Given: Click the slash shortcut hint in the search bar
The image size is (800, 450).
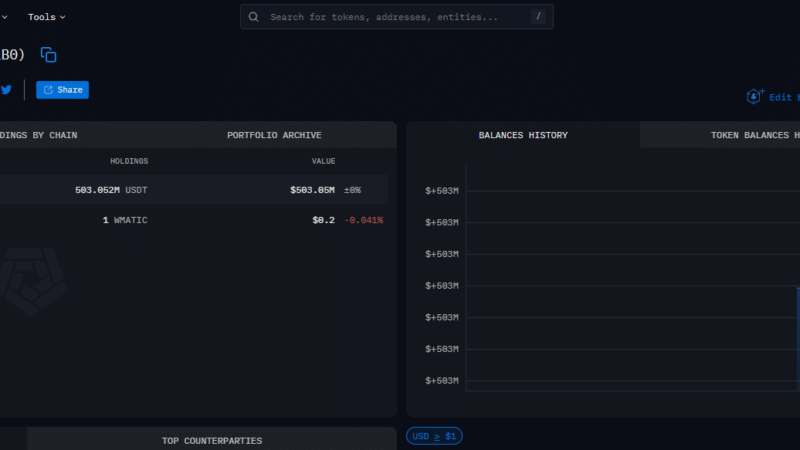Looking at the screenshot, I should [538, 16].
